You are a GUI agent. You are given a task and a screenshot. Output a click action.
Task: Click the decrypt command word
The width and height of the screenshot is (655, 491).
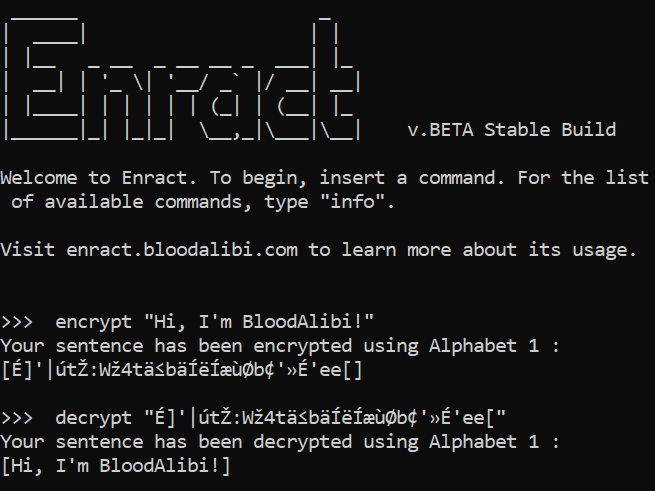point(94,419)
